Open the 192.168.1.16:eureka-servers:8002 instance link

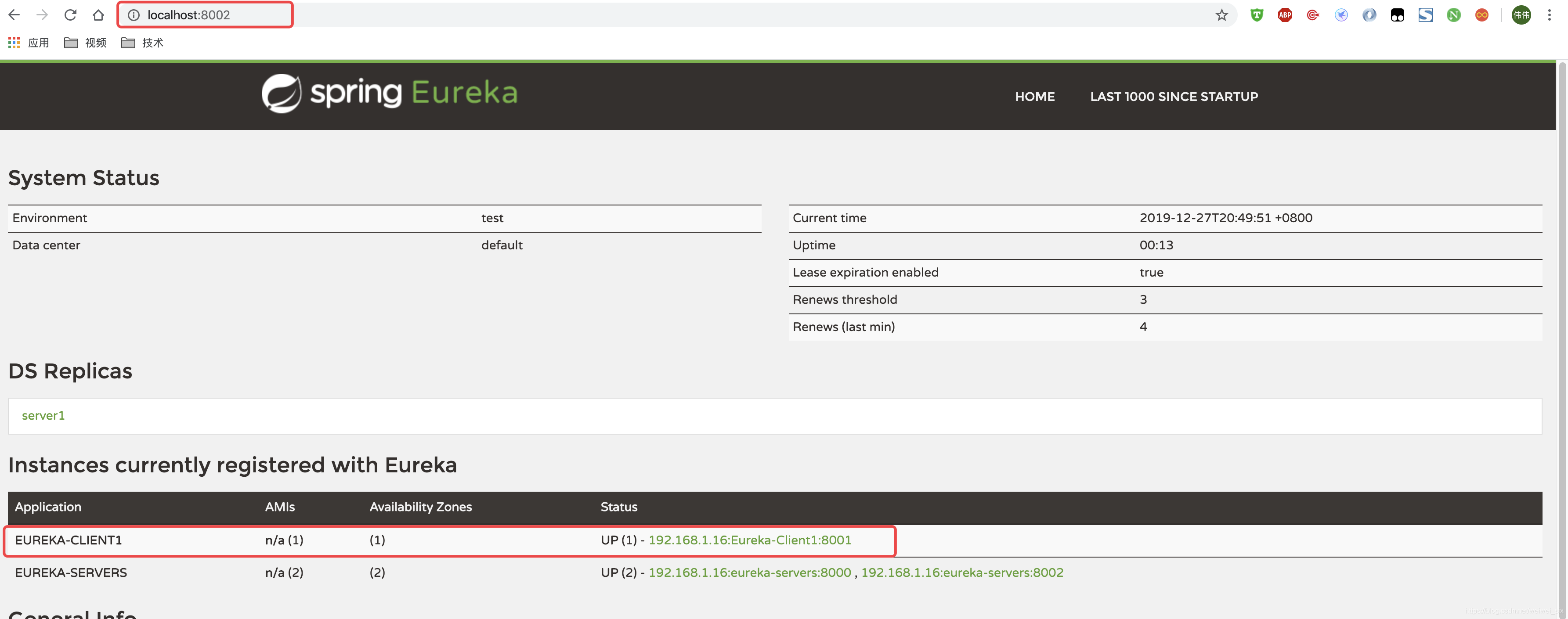(x=962, y=572)
